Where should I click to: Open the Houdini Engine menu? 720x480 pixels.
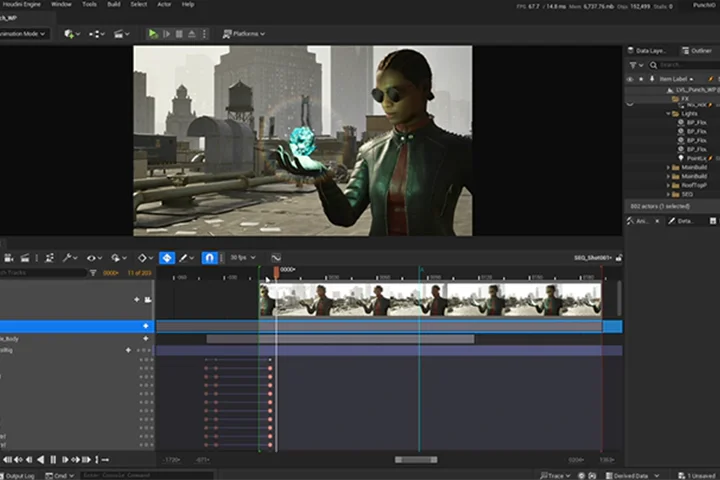tap(21, 4)
